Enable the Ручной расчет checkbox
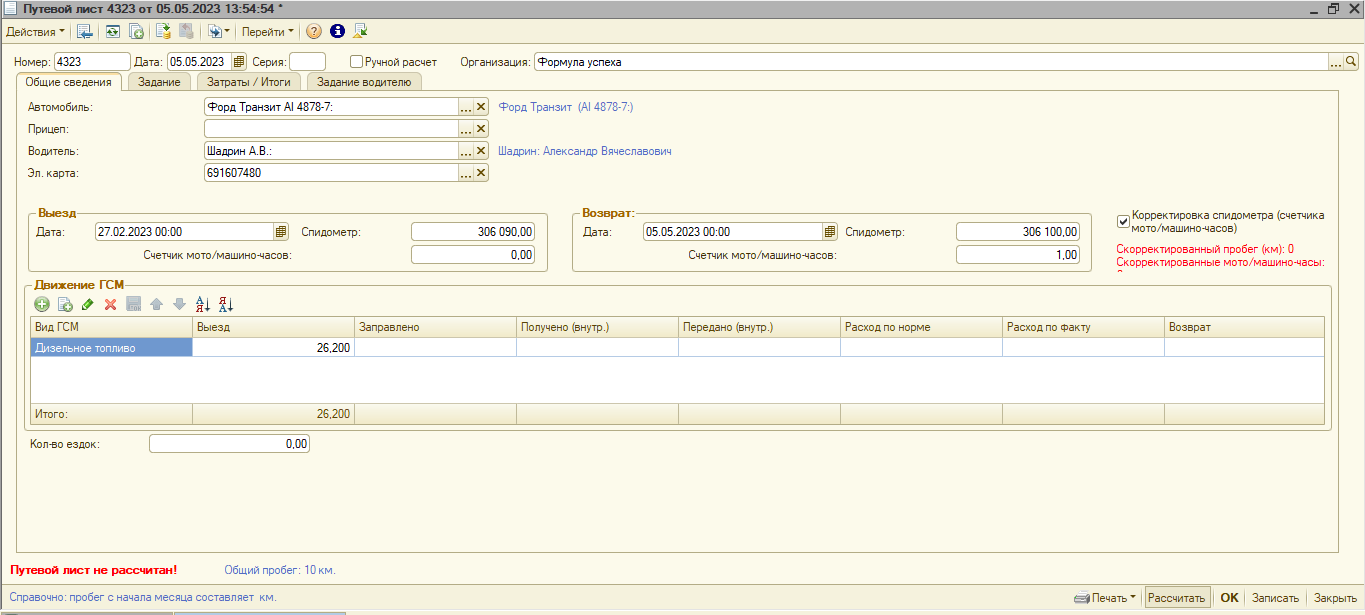 point(356,62)
